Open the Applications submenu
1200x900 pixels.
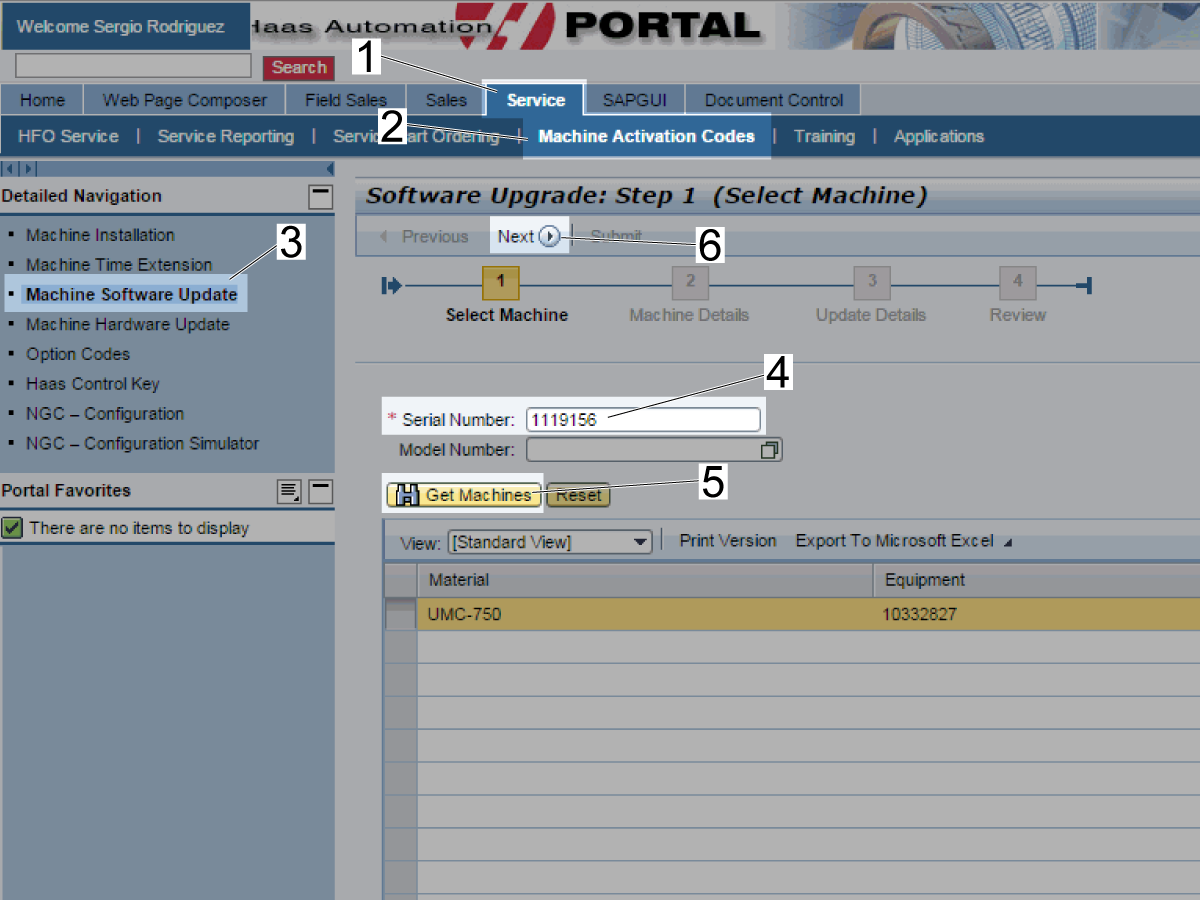(939, 136)
